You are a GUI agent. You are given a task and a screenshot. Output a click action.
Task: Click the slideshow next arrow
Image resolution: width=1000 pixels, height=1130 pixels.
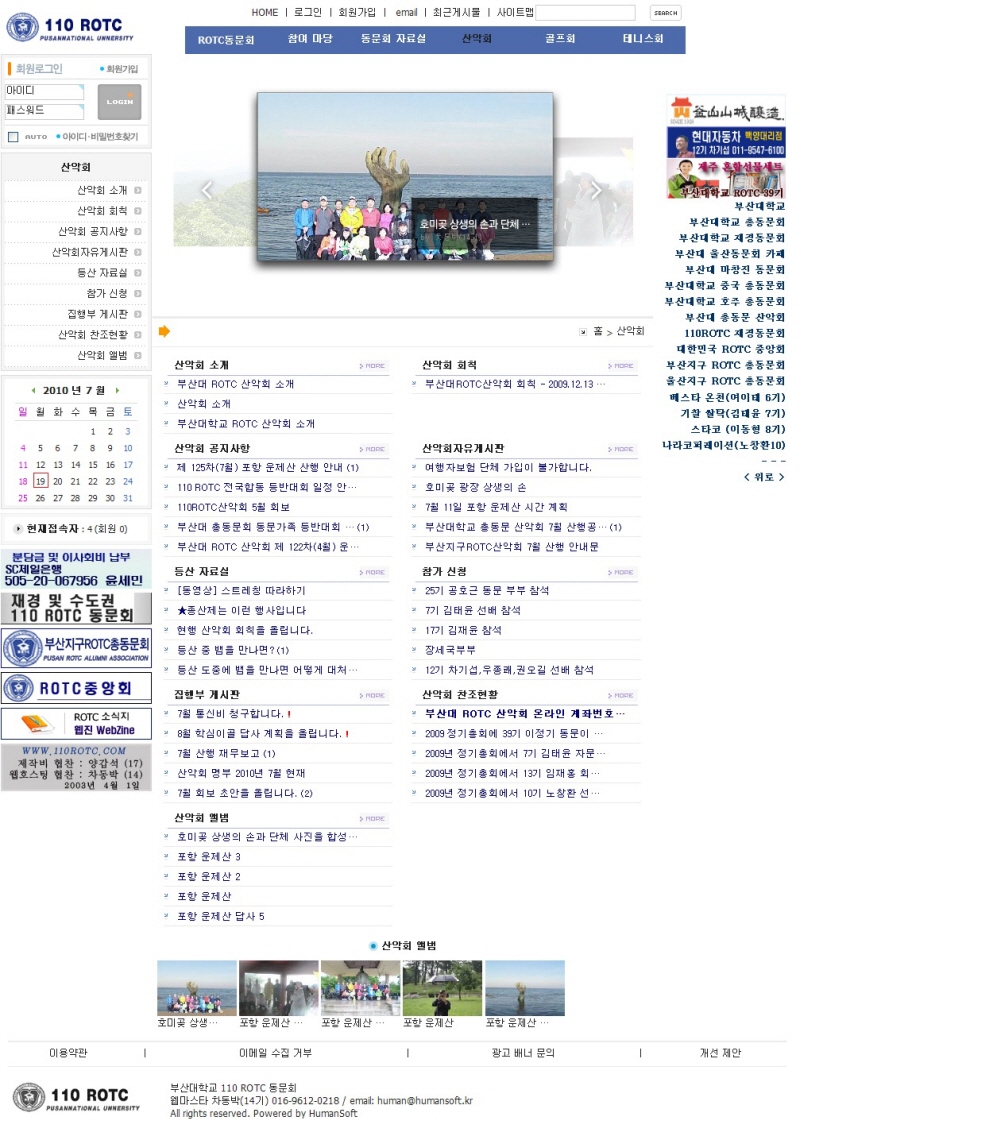(596, 190)
